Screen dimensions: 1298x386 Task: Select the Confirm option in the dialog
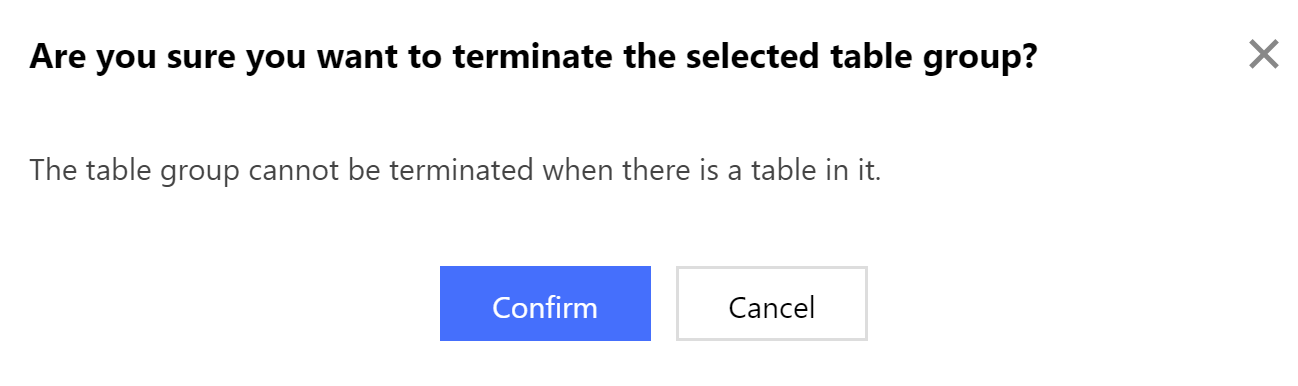click(x=545, y=303)
